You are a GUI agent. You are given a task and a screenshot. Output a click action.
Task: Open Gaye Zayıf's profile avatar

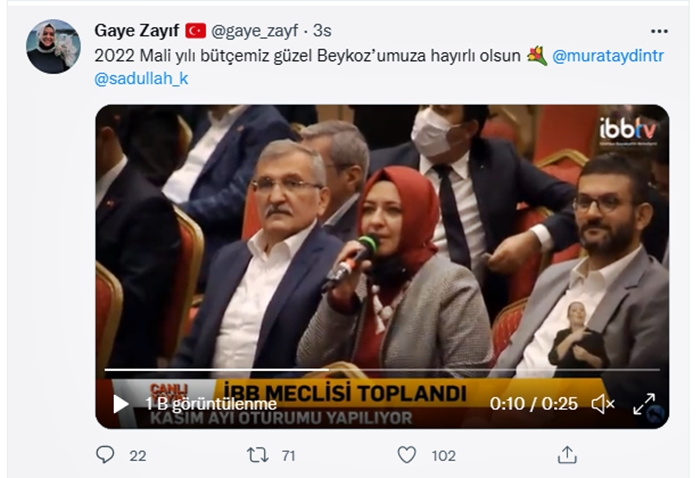54,46
